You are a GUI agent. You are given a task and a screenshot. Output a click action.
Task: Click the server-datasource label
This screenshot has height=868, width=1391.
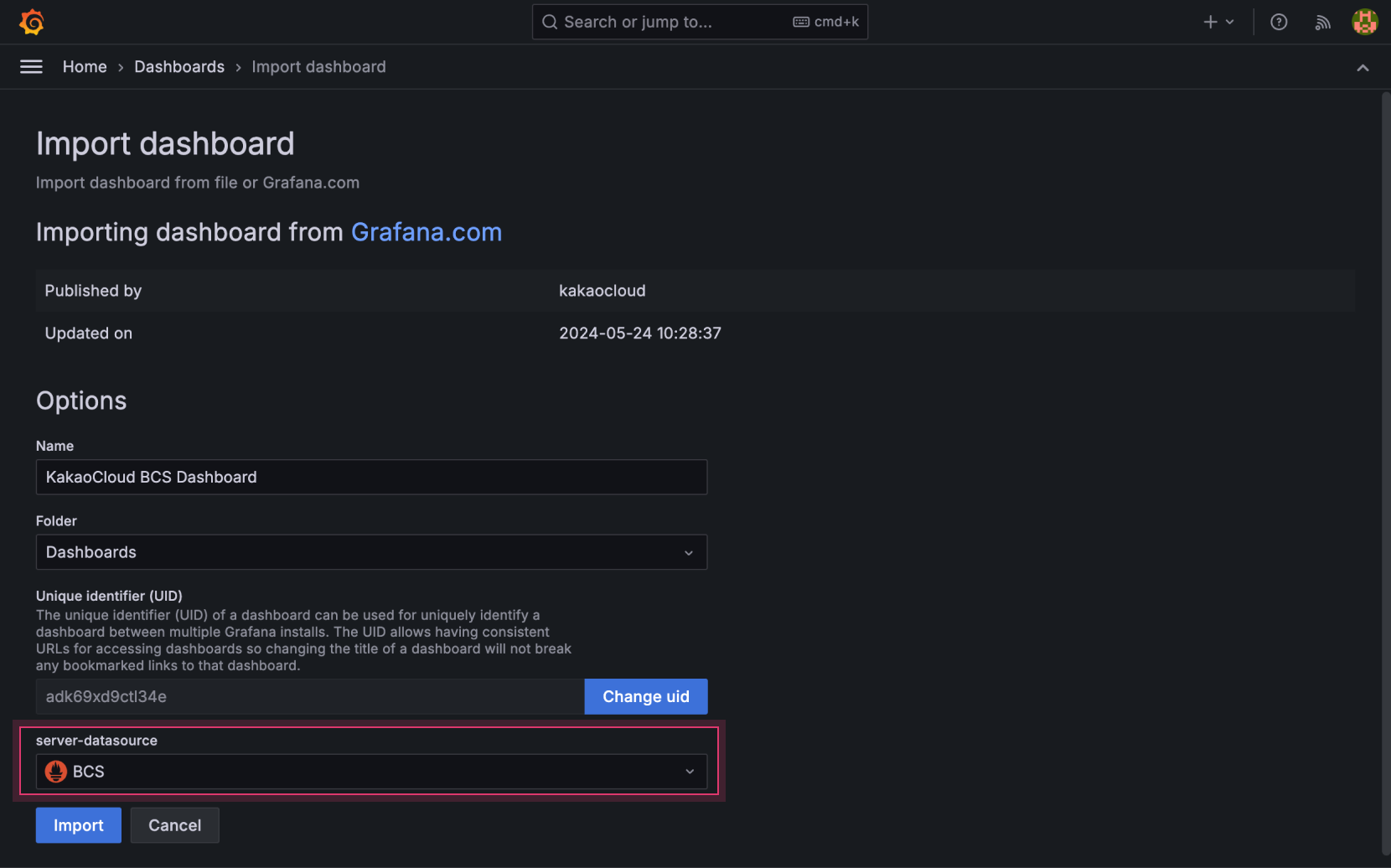click(x=96, y=741)
